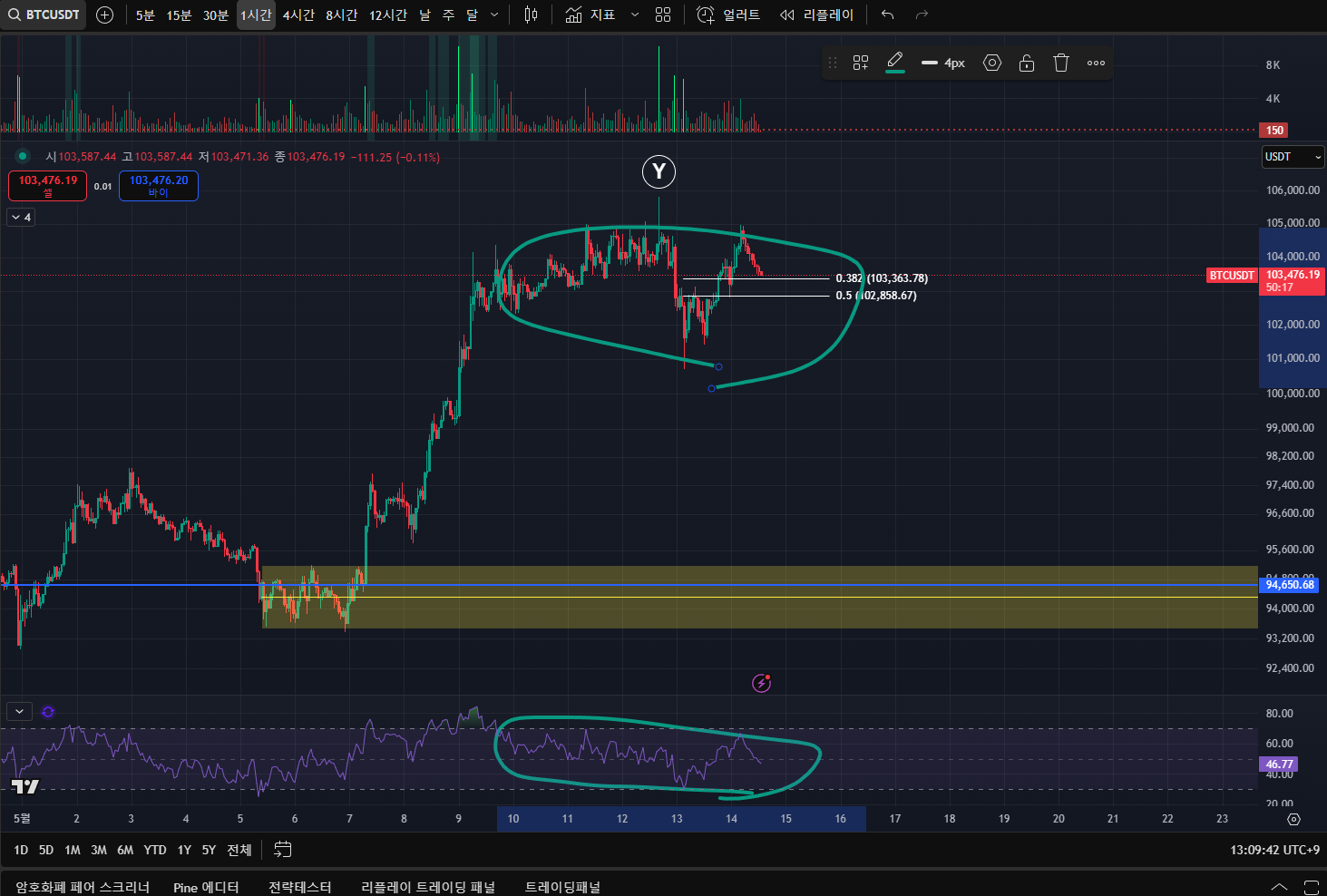Screen dimensions: 1327x896
Task: Set chart range to 1Y
Action: coord(184,850)
